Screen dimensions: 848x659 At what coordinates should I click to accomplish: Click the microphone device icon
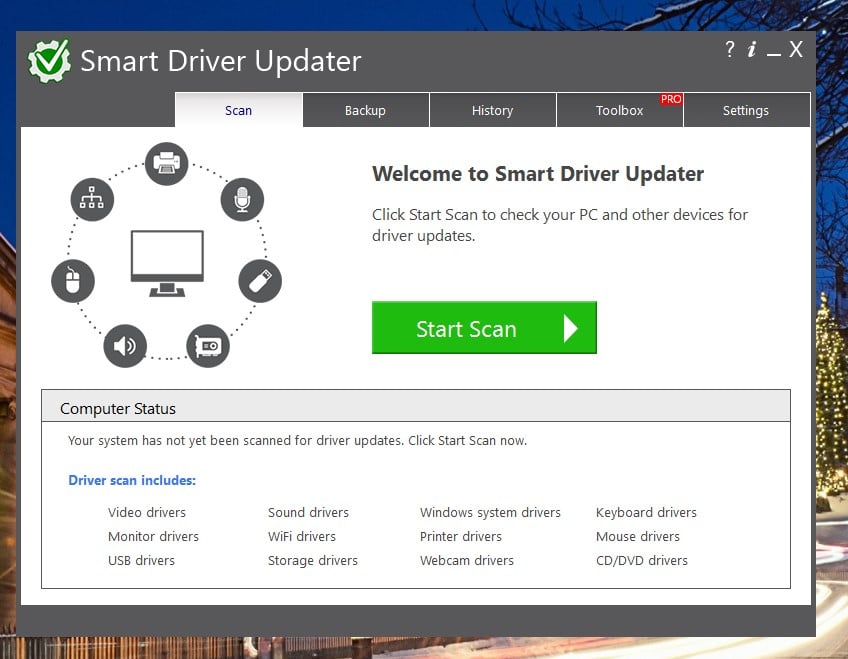[x=242, y=199]
